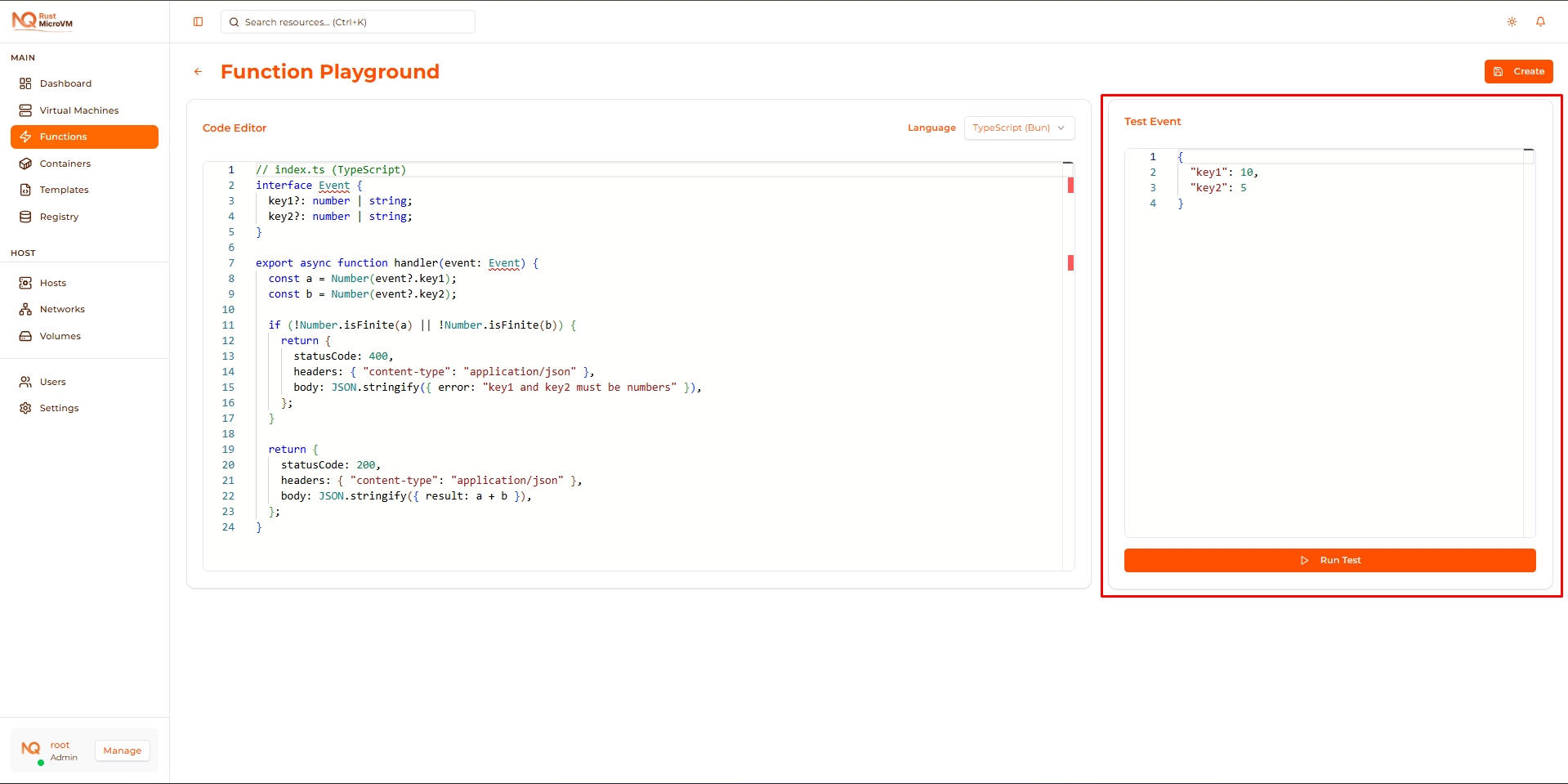
Task: Toggle the light/dark theme switch
Action: pos(1512,21)
